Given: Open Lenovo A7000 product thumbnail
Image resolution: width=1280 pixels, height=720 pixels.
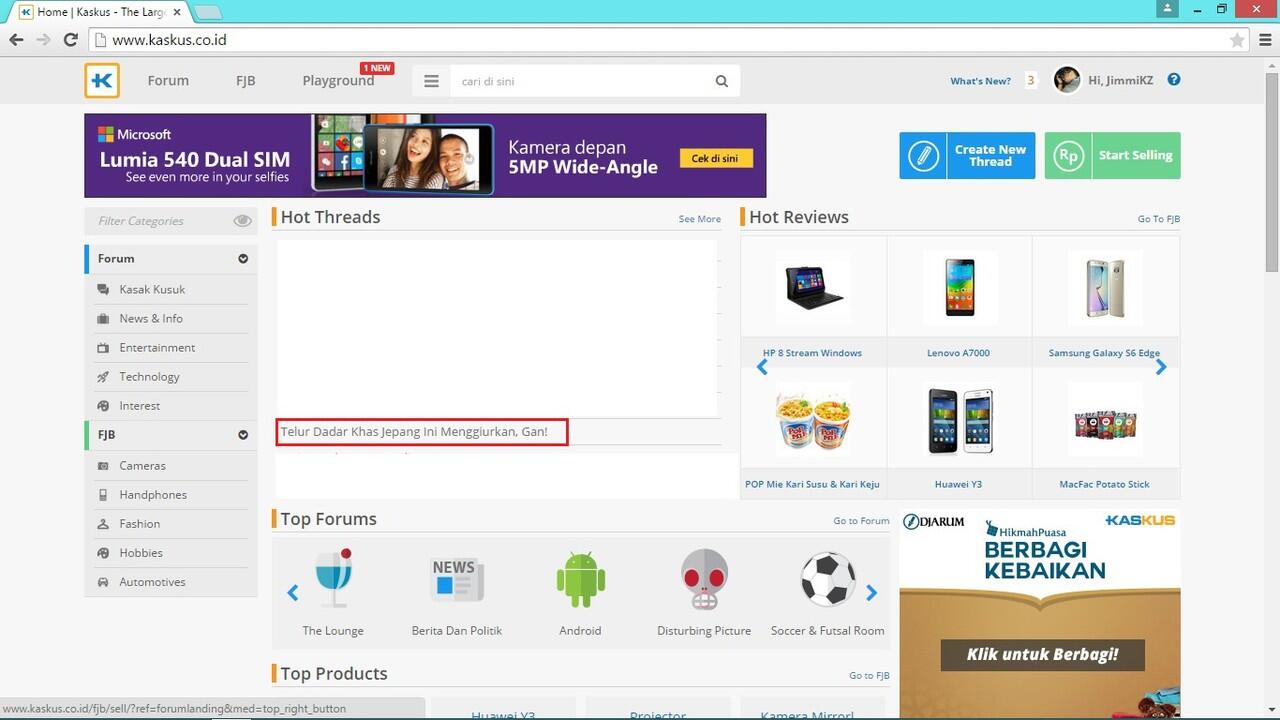Looking at the screenshot, I should click(x=959, y=287).
